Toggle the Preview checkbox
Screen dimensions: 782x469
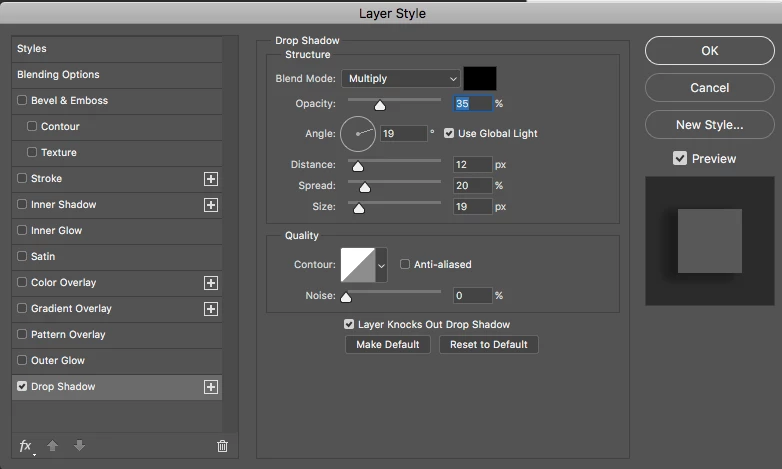click(680, 158)
